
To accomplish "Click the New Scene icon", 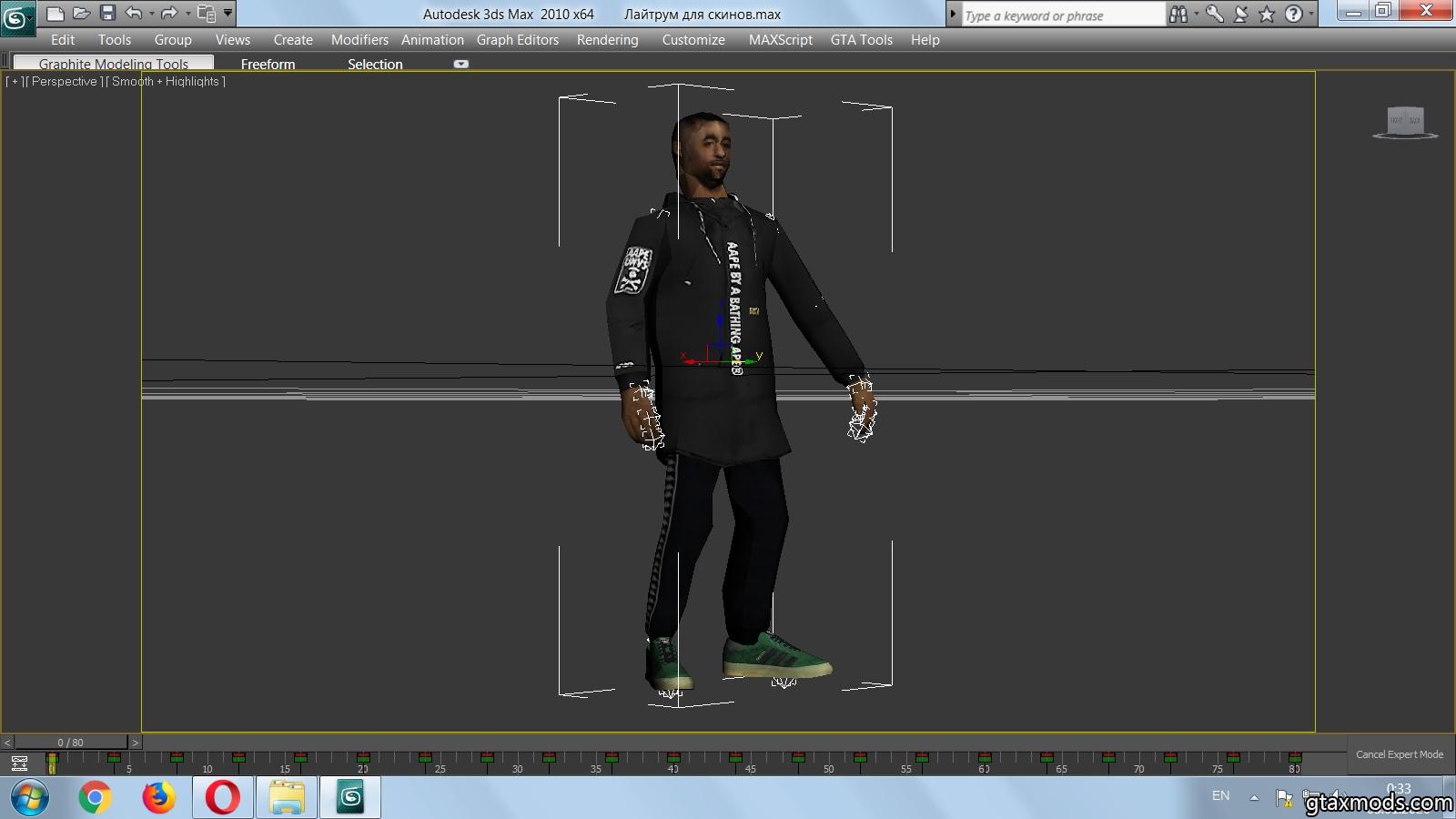I will 56,14.
